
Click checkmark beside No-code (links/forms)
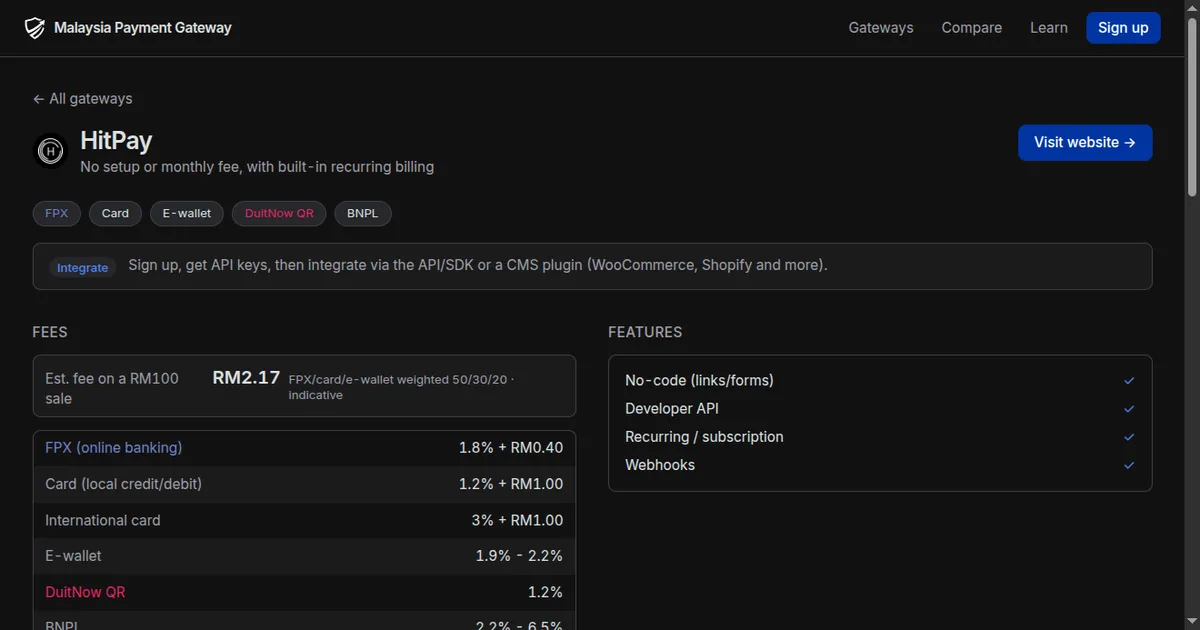coord(1129,381)
